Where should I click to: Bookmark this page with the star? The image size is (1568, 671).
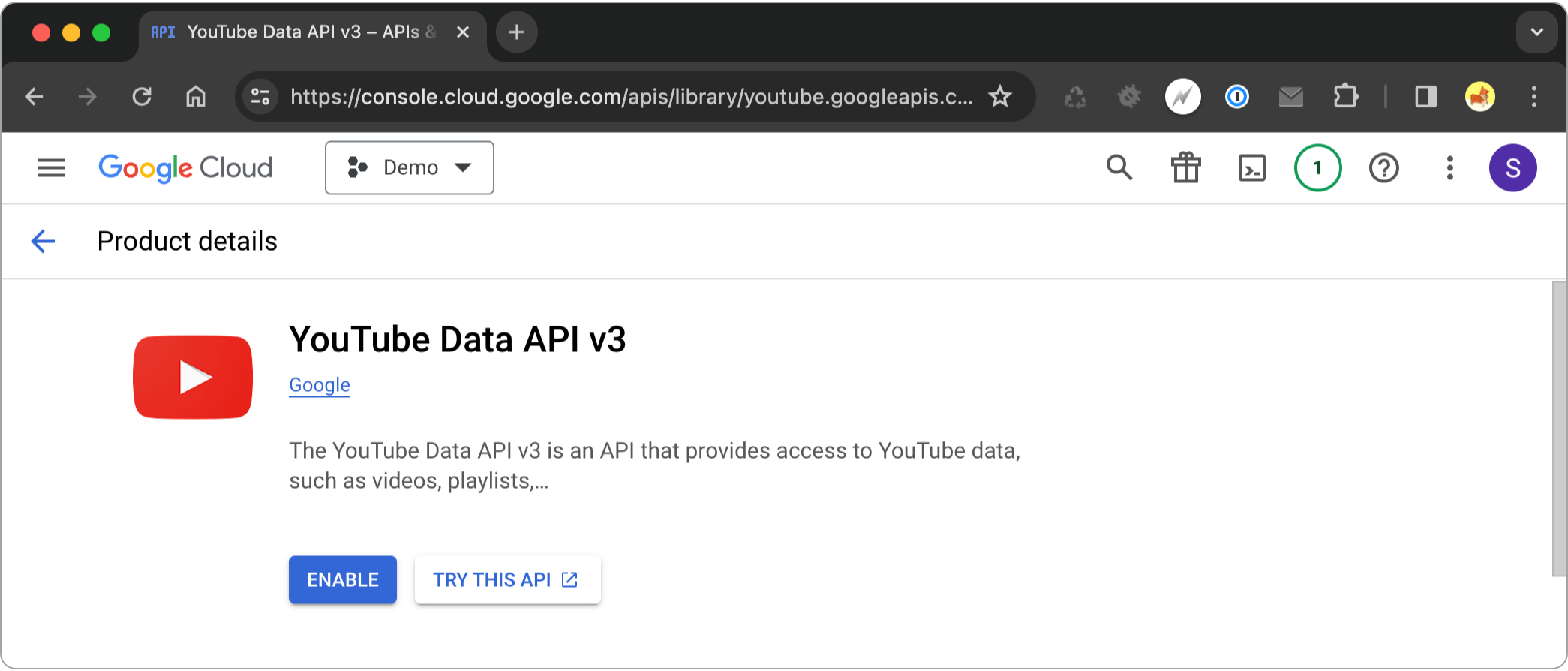pos(1000,97)
